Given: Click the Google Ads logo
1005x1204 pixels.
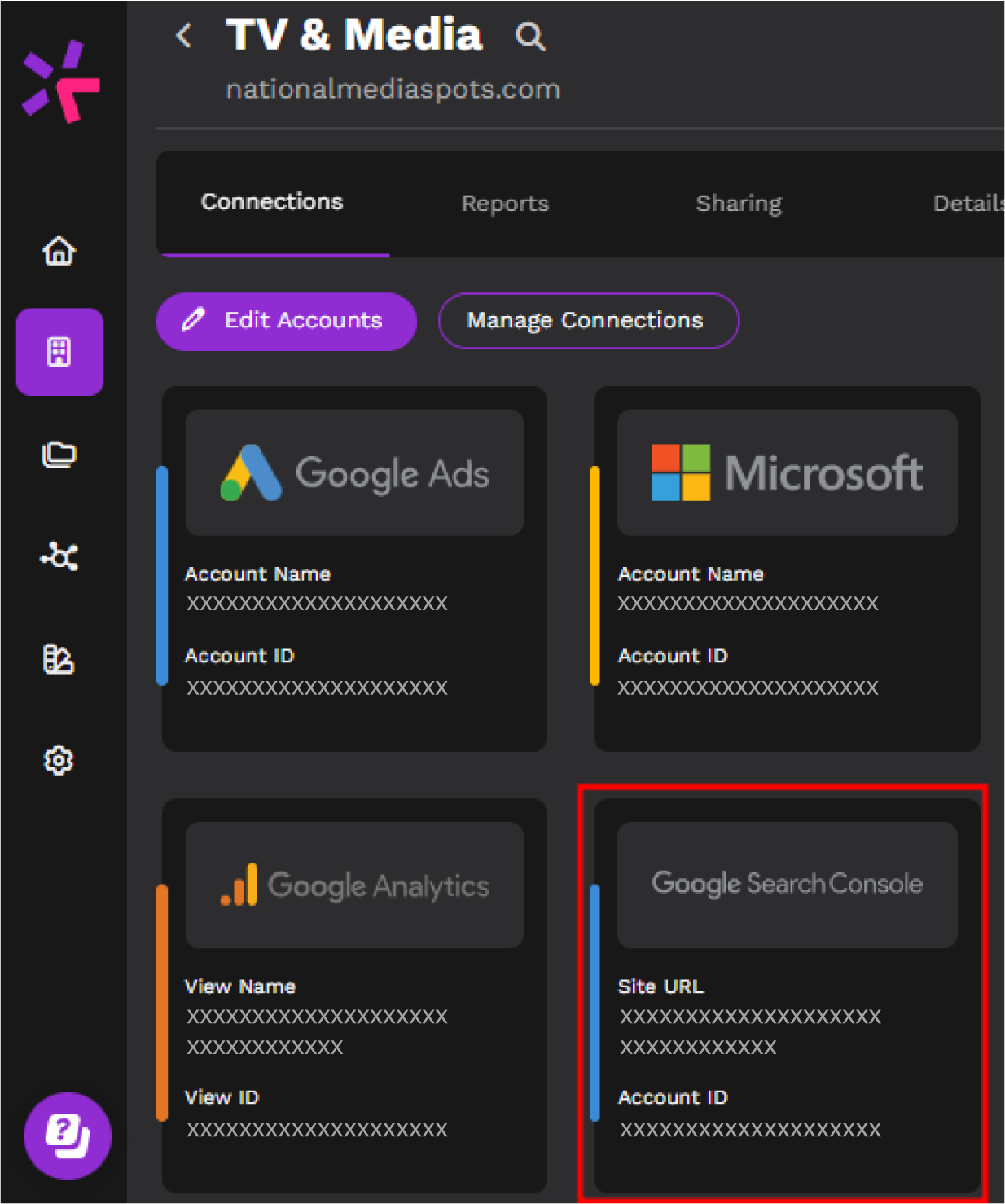Looking at the screenshot, I should 354,472.
